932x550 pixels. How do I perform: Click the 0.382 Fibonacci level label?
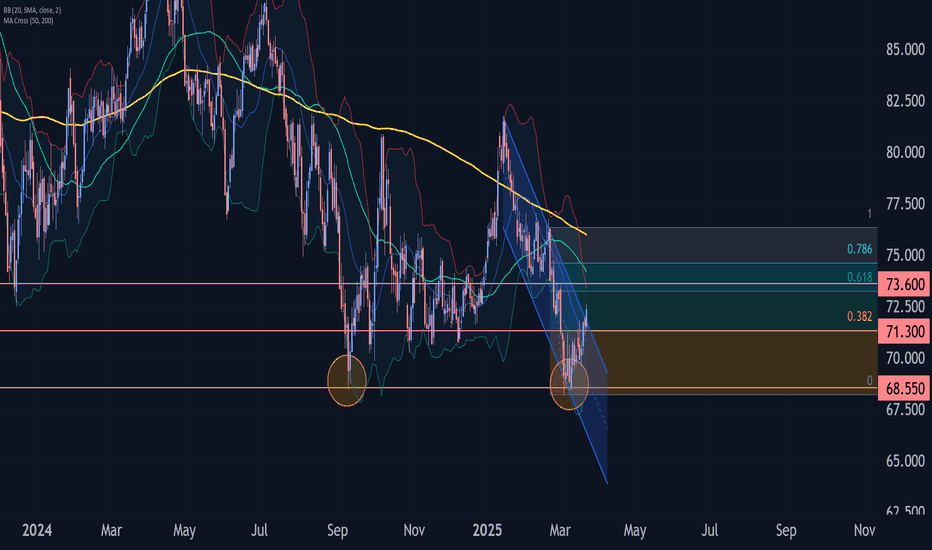click(859, 316)
